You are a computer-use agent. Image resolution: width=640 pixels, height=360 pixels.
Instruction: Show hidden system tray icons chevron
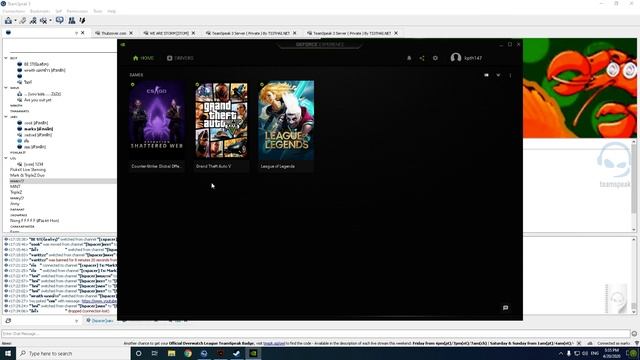point(560,353)
